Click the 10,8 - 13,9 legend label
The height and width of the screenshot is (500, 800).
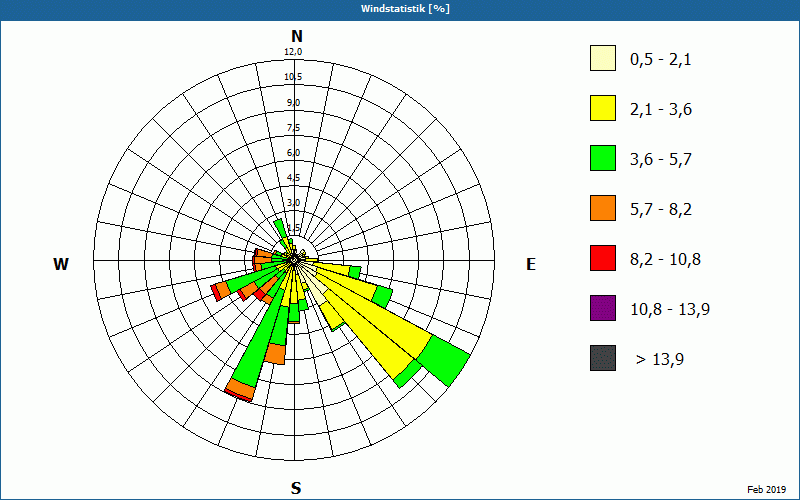coord(670,310)
